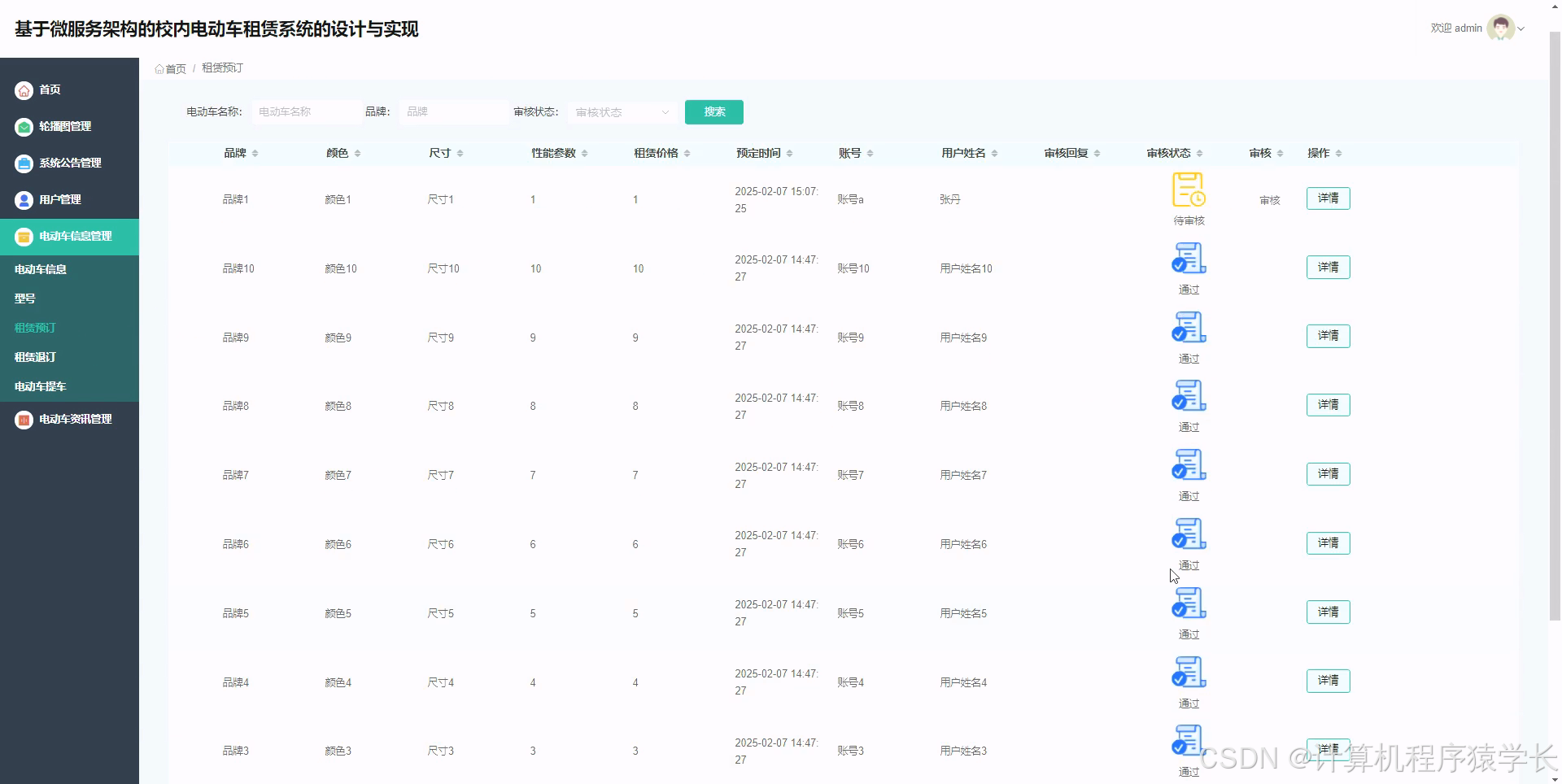Click inside the 电动车名称 input field
This screenshot has height=784, width=1562.
click(307, 111)
